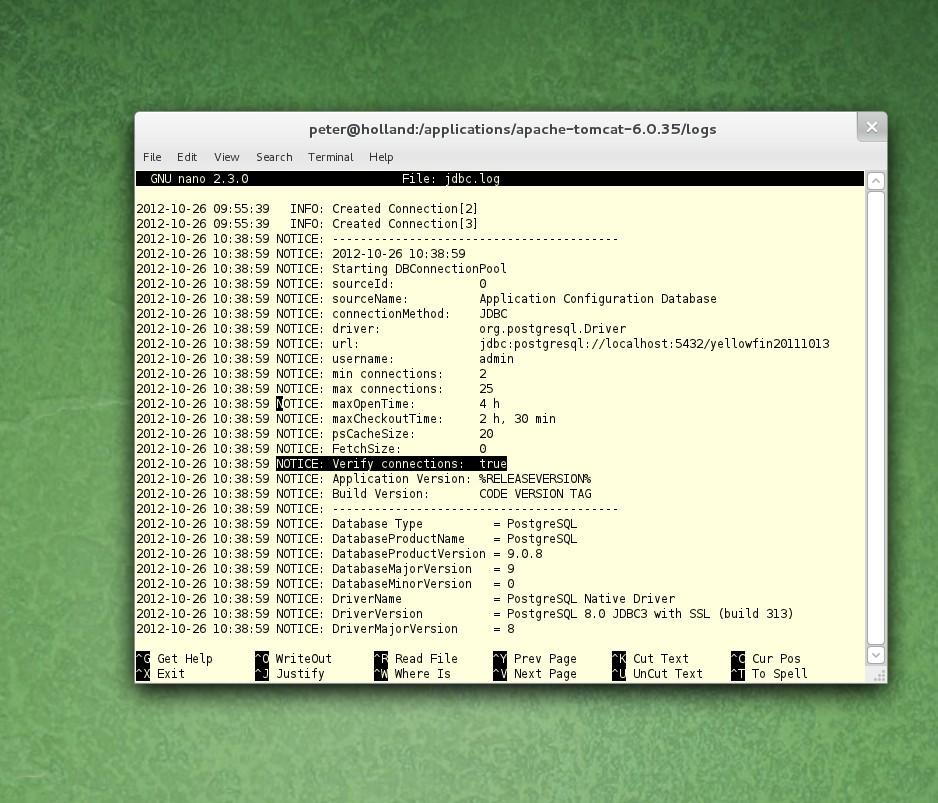Open the Terminal menu
This screenshot has width=938, height=803.
[330, 157]
